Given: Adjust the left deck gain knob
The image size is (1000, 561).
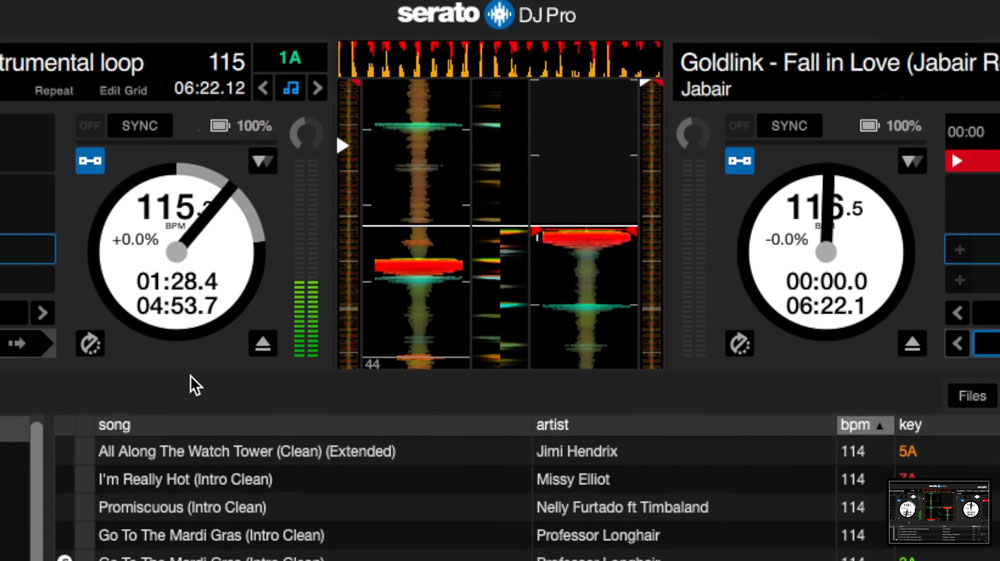Looking at the screenshot, I should [x=306, y=135].
